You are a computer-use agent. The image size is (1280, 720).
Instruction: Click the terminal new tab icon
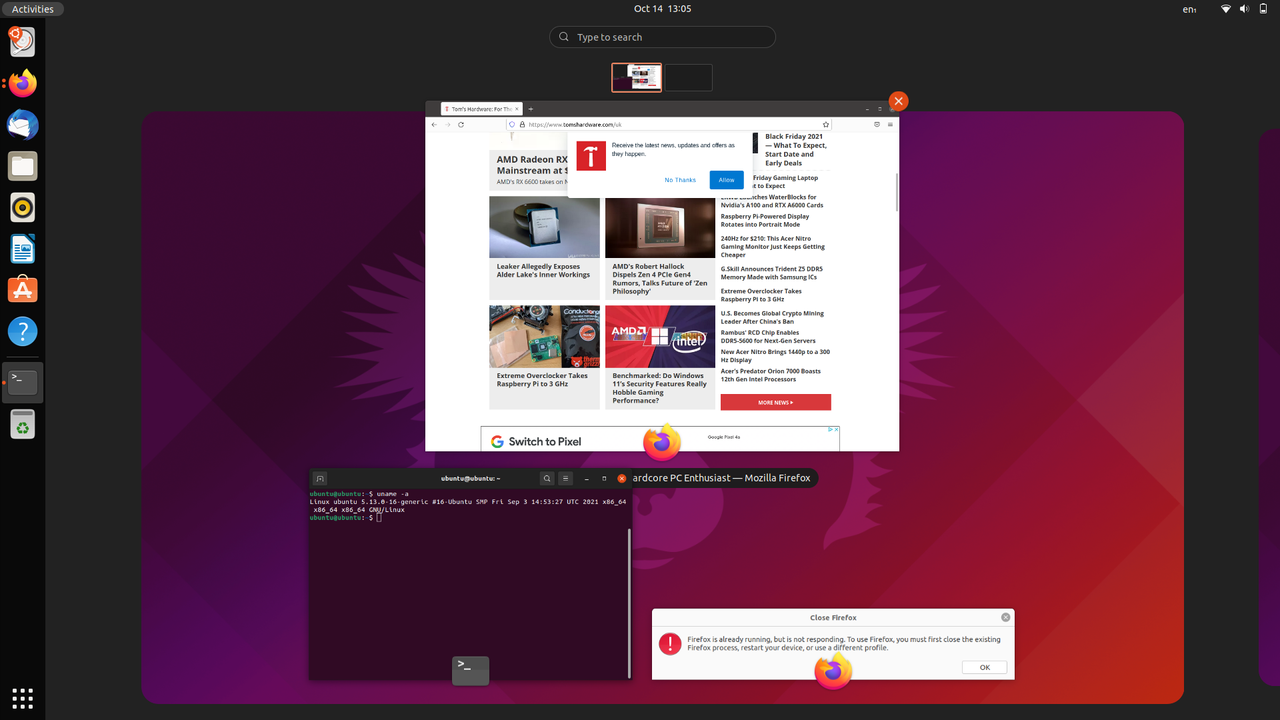(319, 478)
